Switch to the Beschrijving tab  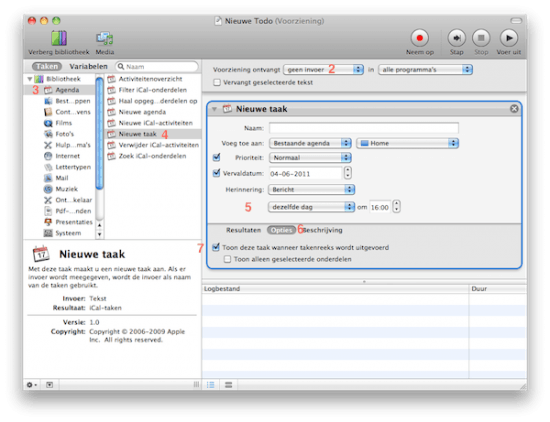point(323,230)
